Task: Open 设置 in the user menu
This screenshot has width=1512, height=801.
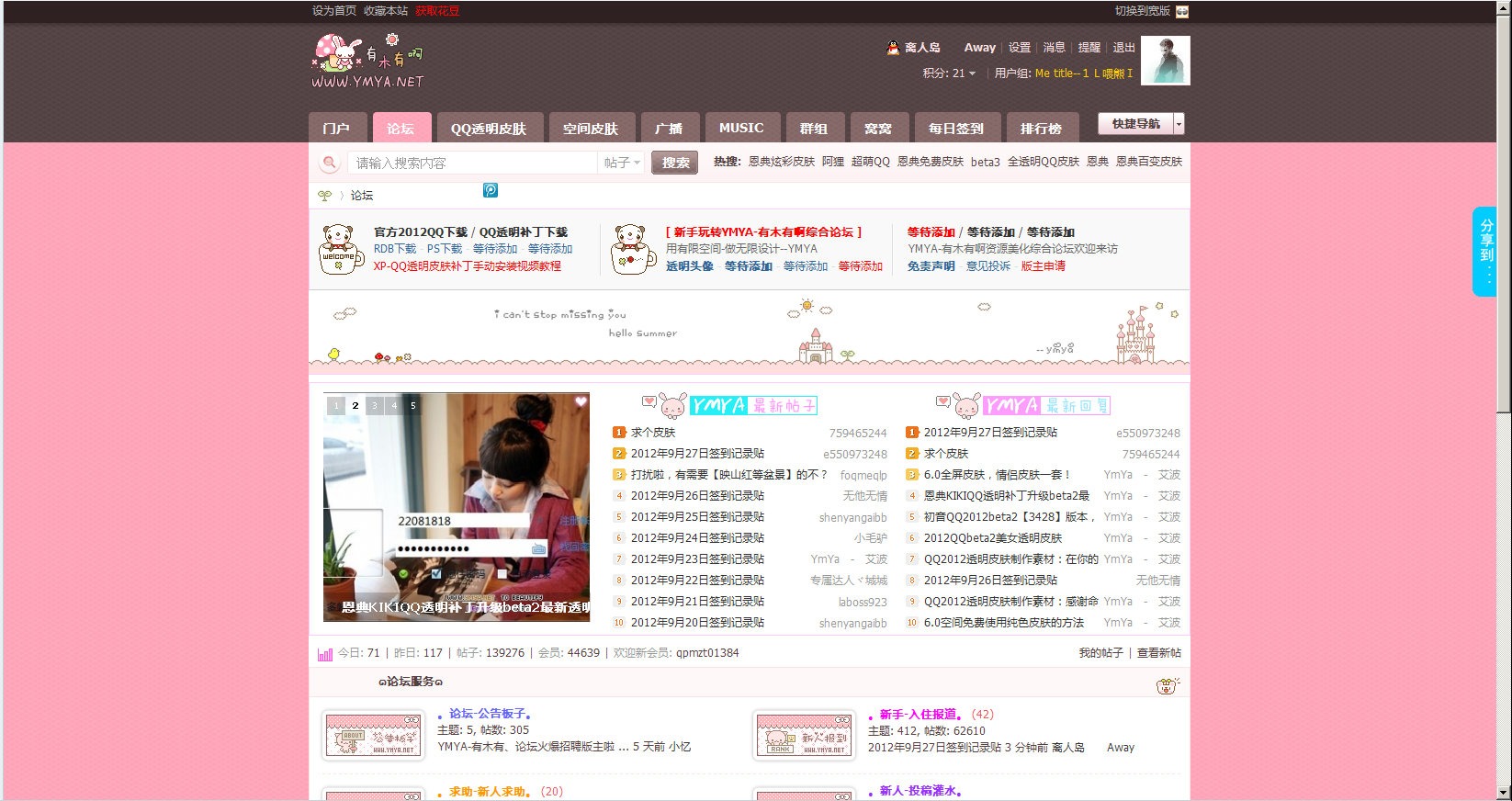Action: click(1020, 48)
